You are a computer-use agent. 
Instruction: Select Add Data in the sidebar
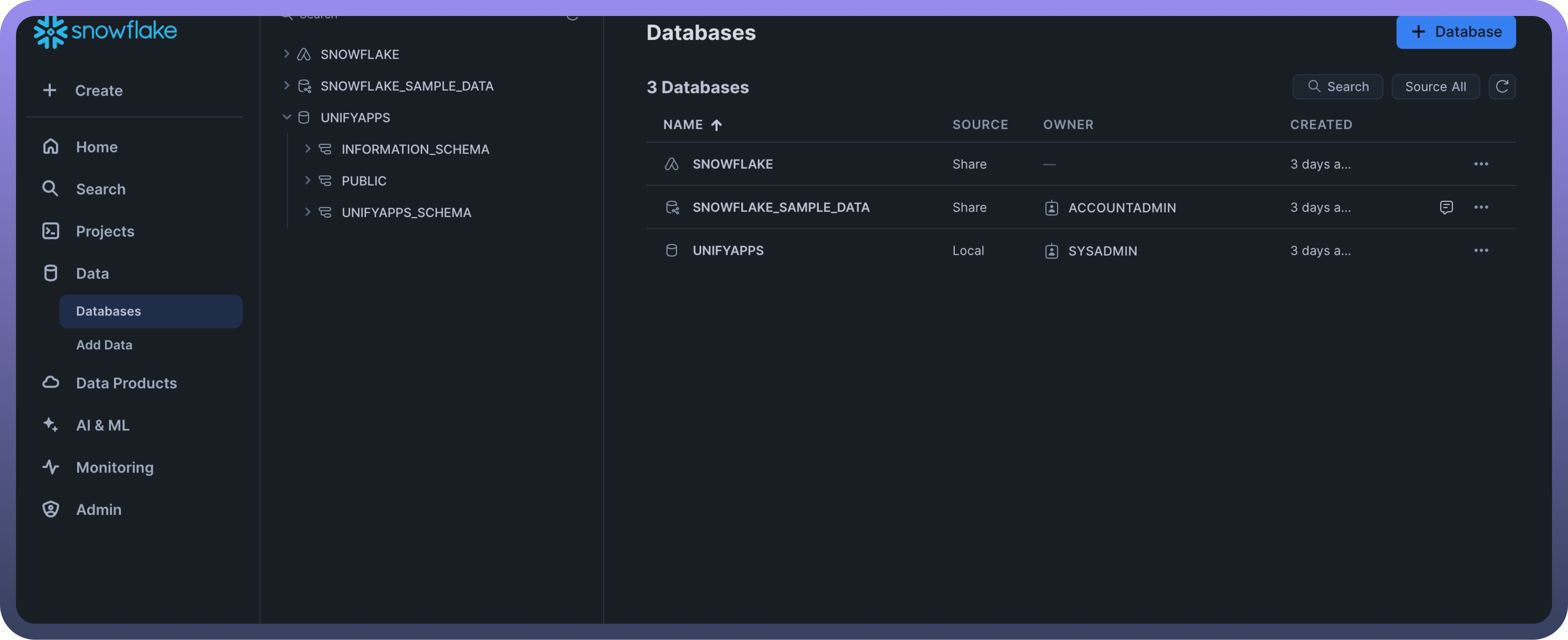(x=104, y=345)
